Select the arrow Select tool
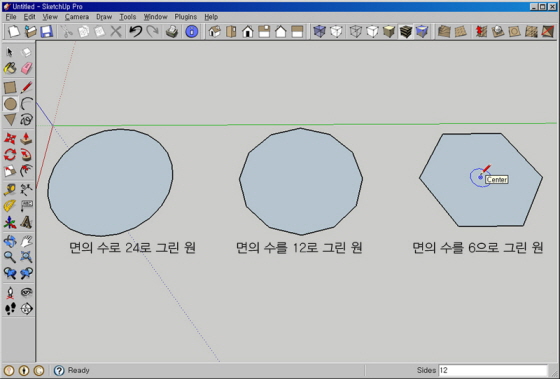The width and height of the screenshot is (560, 379). 10,53
